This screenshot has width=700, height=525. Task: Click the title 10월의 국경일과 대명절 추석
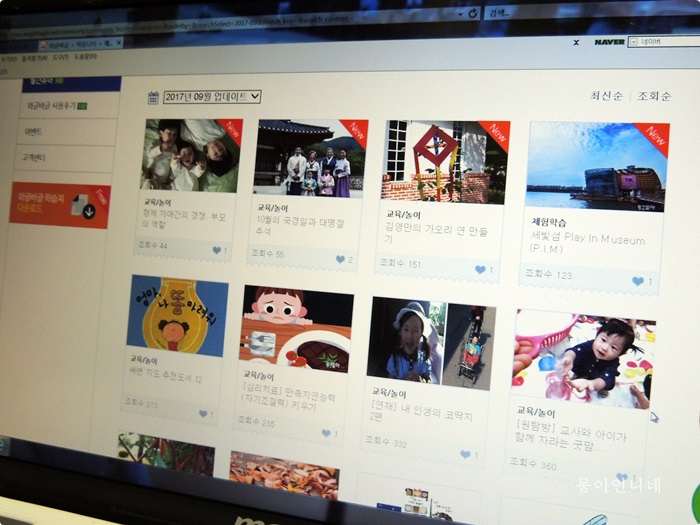pos(300,226)
